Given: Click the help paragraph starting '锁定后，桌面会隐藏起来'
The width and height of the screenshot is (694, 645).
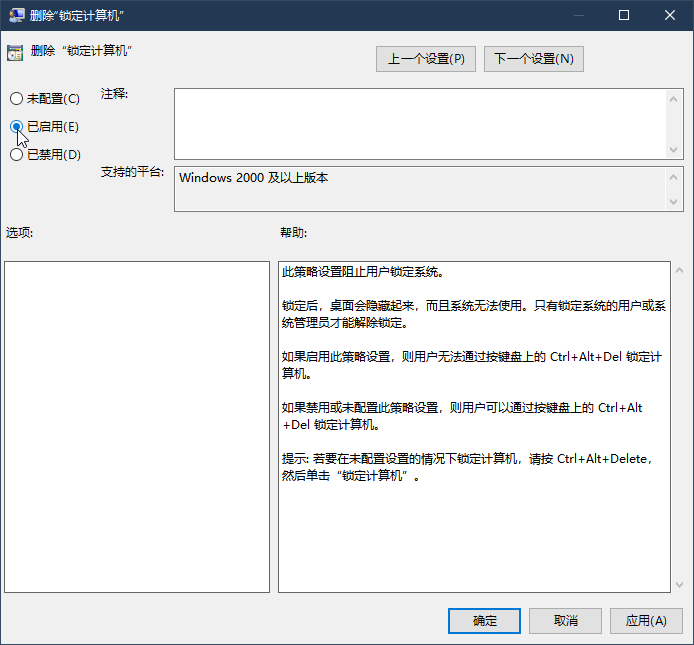Looking at the screenshot, I should [x=474, y=314].
